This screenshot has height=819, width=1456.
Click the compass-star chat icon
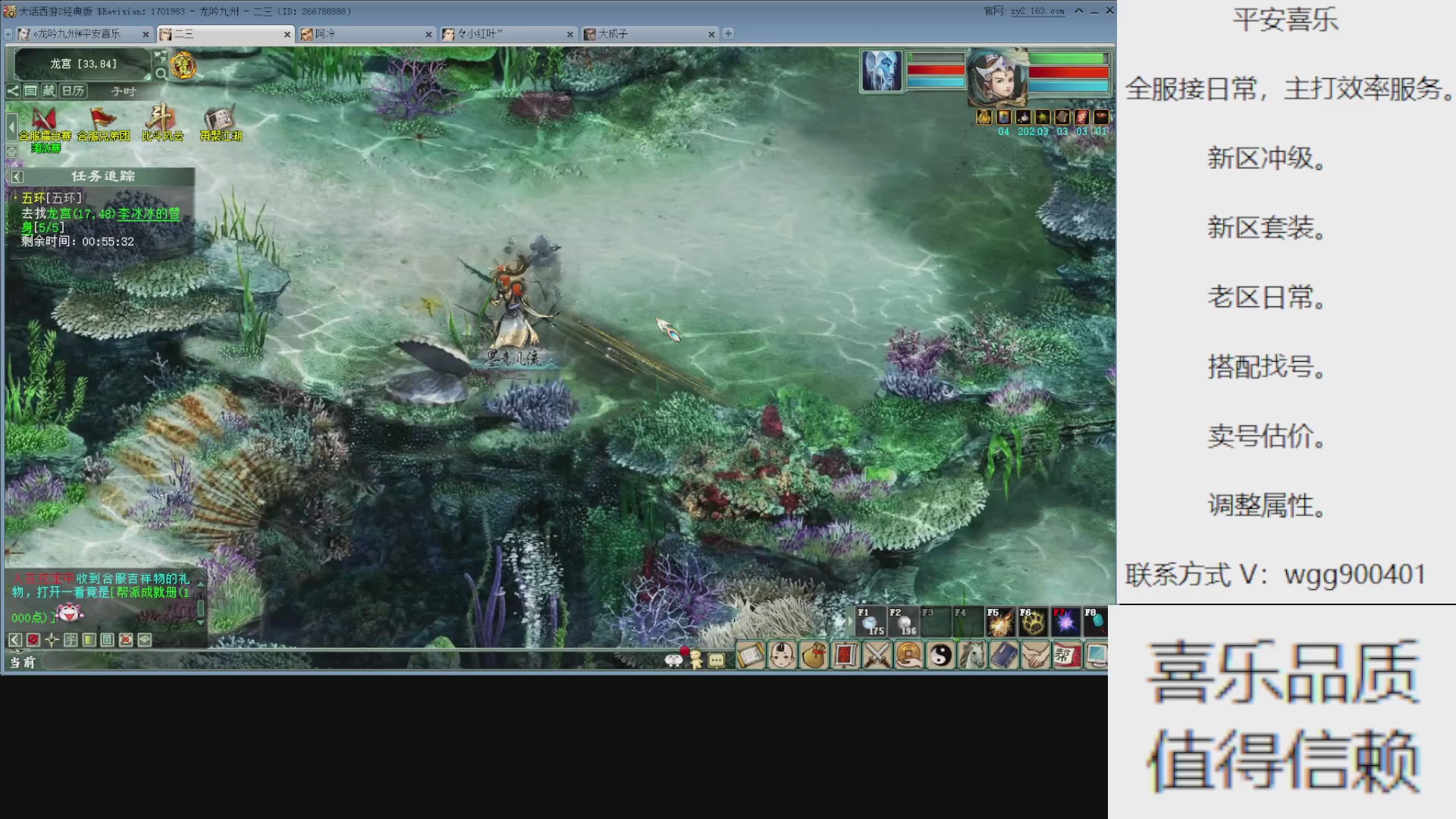click(x=52, y=640)
